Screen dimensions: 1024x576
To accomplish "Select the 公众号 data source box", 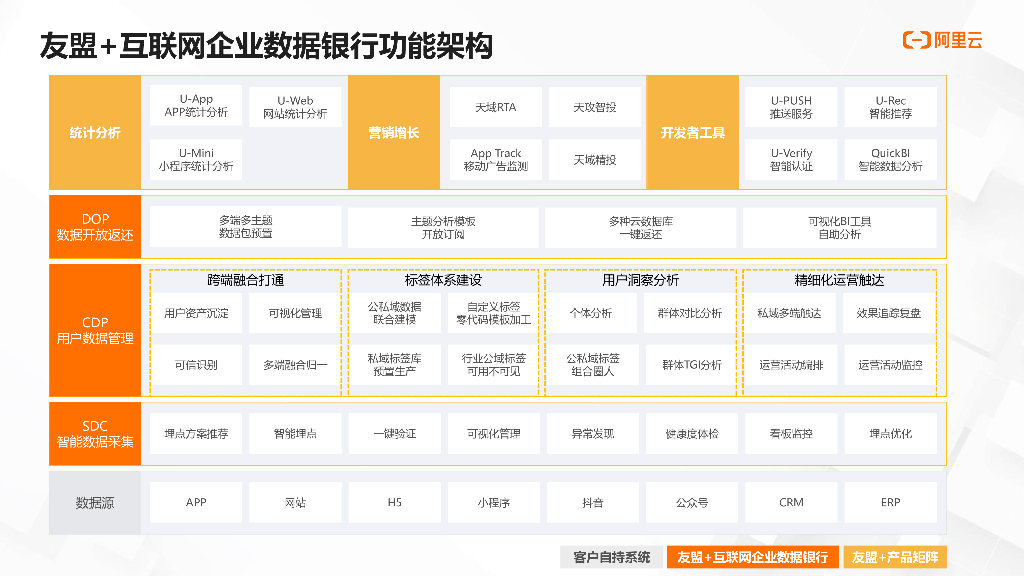I will click(692, 502).
